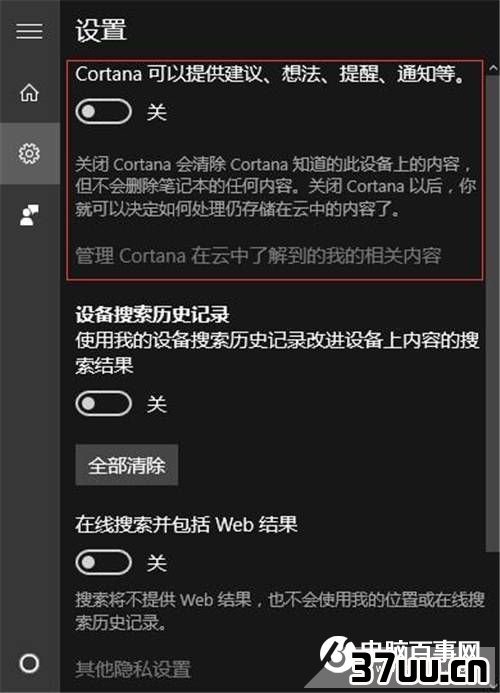Image resolution: width=500 pixels, height=693 pixels.
Task: Open the 其他隐私设置 link
Action: tap(133, 669)
